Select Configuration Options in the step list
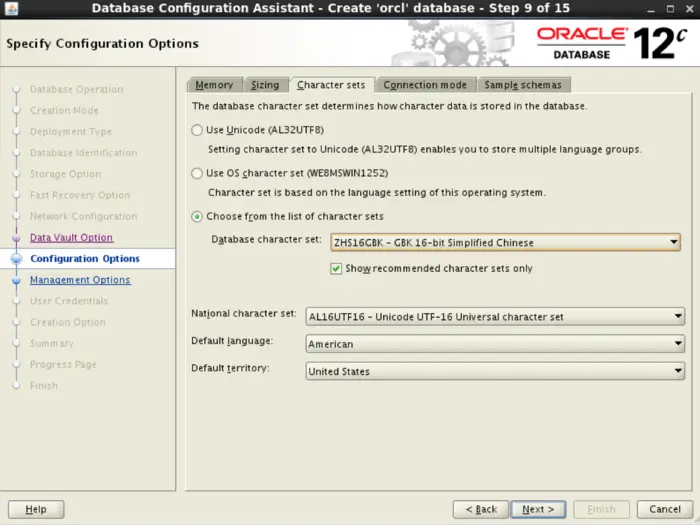The height and width of the screenshot is (525, 700). [x=85, y=258]
